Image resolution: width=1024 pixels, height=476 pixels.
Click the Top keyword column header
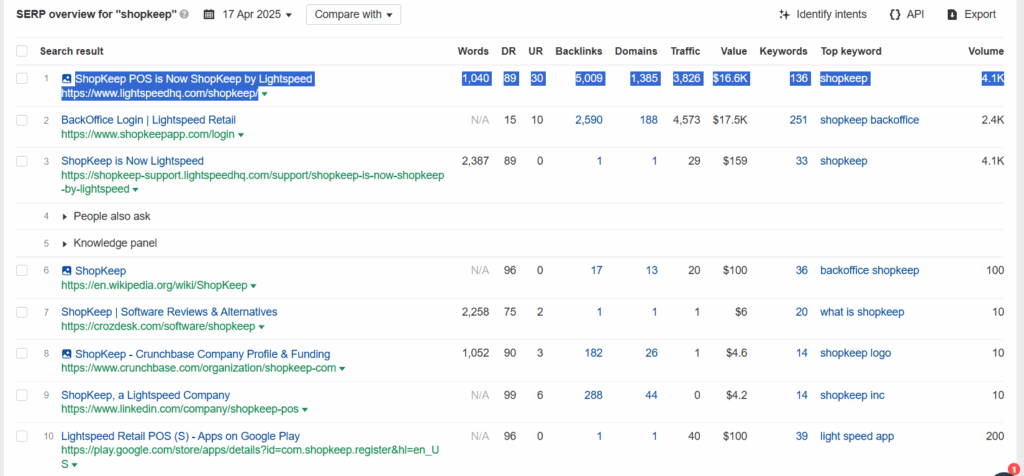pos(851,51)
